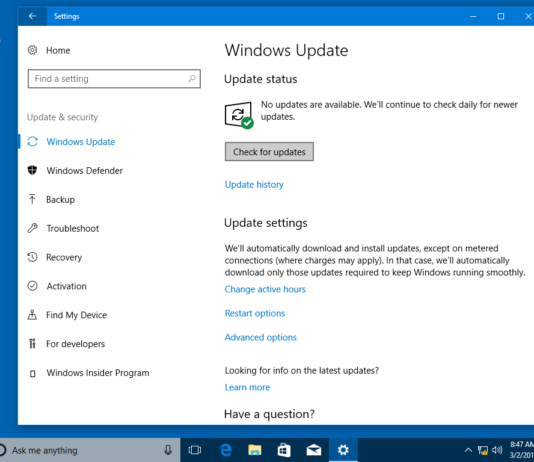Click the volume speaker icon in tray
The width and height of the screenshot is (534, 462).
pyautogui.click(x=497, y=450)
